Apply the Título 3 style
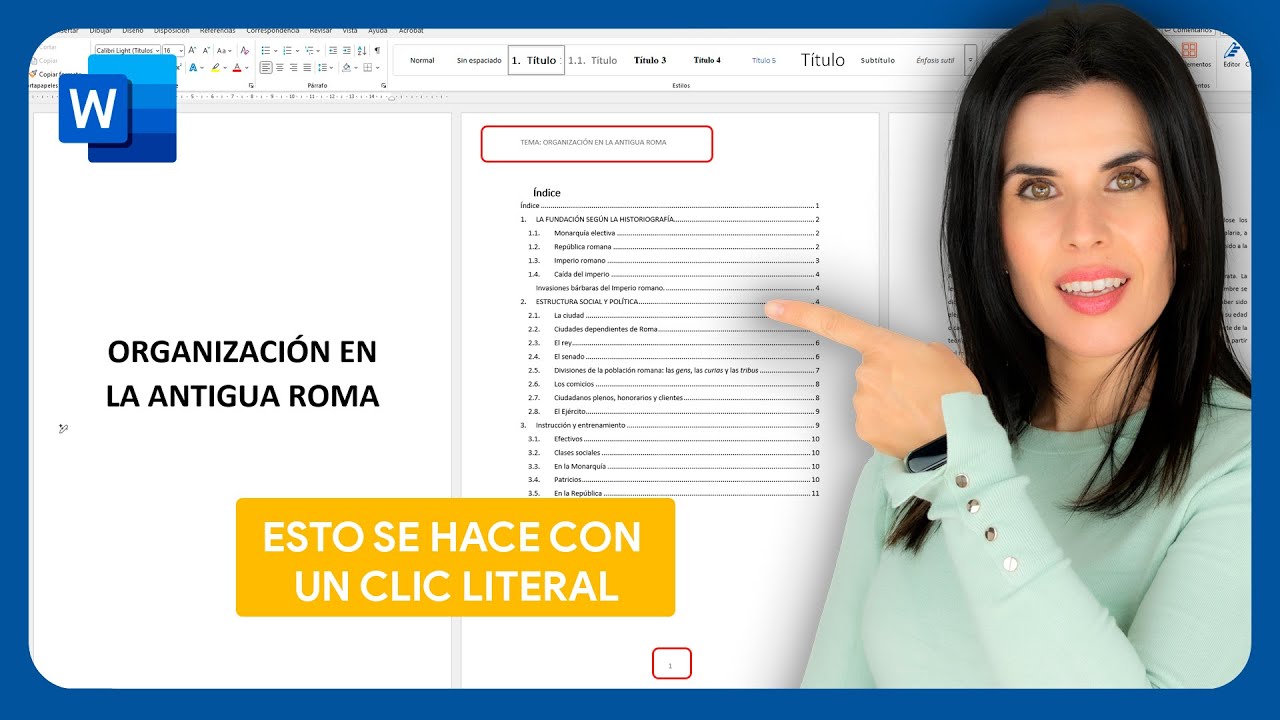 tap(650, 60)
